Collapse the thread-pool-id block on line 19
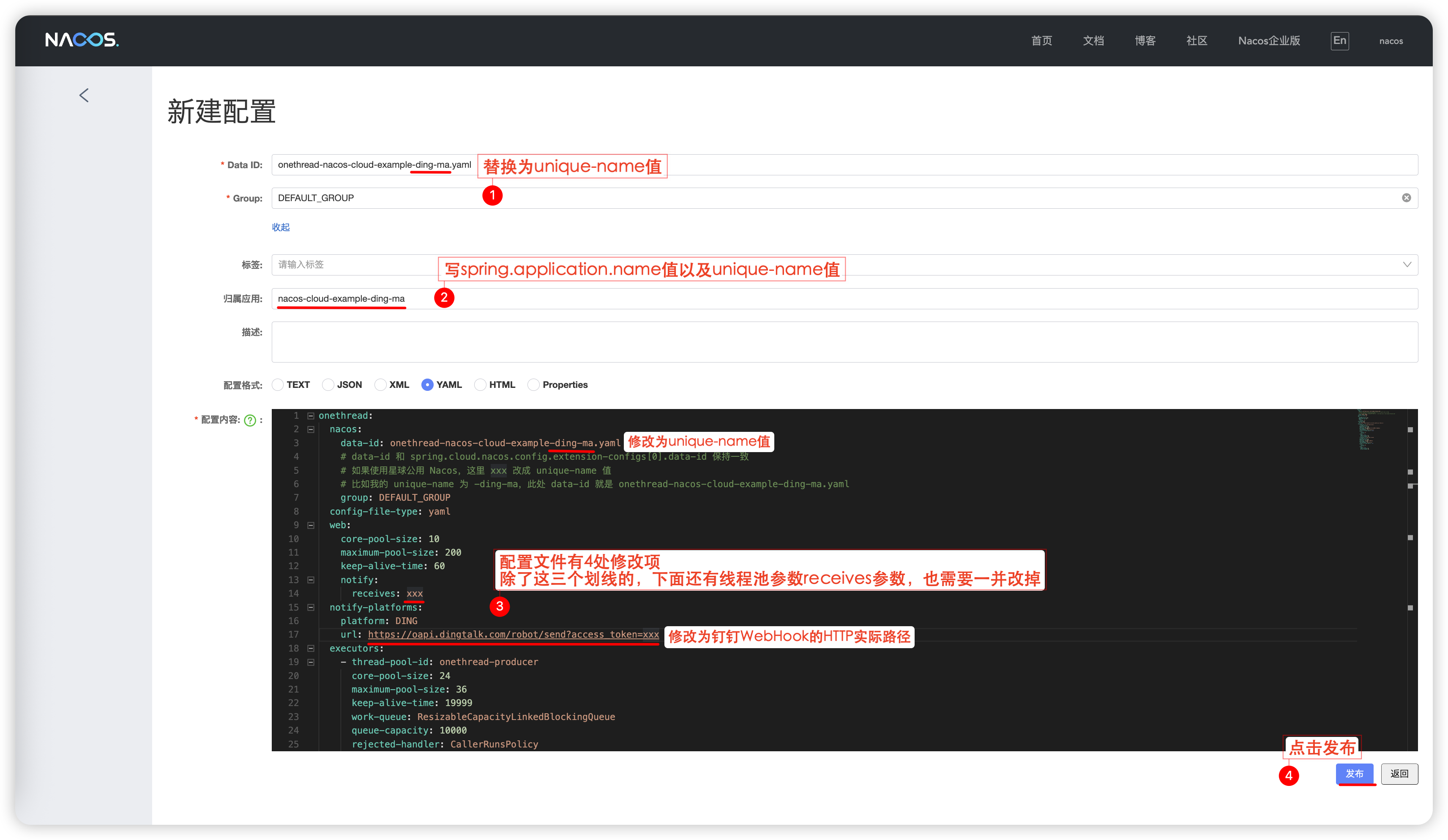 311,662
